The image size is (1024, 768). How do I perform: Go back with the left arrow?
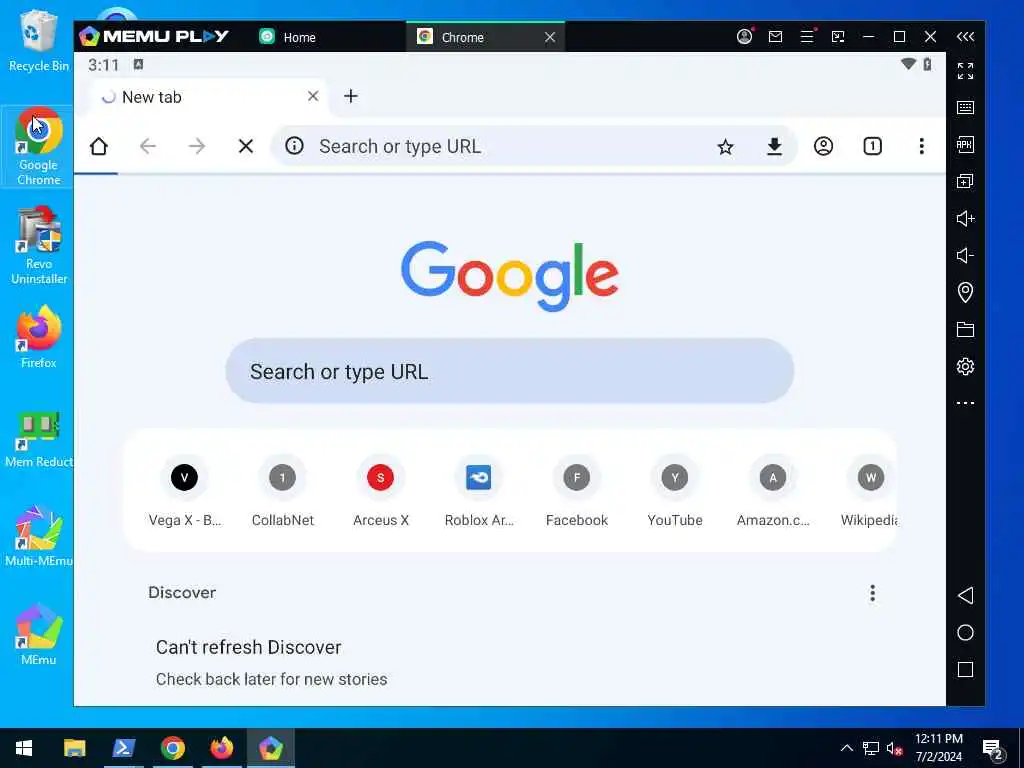click(x=148, y=146)
